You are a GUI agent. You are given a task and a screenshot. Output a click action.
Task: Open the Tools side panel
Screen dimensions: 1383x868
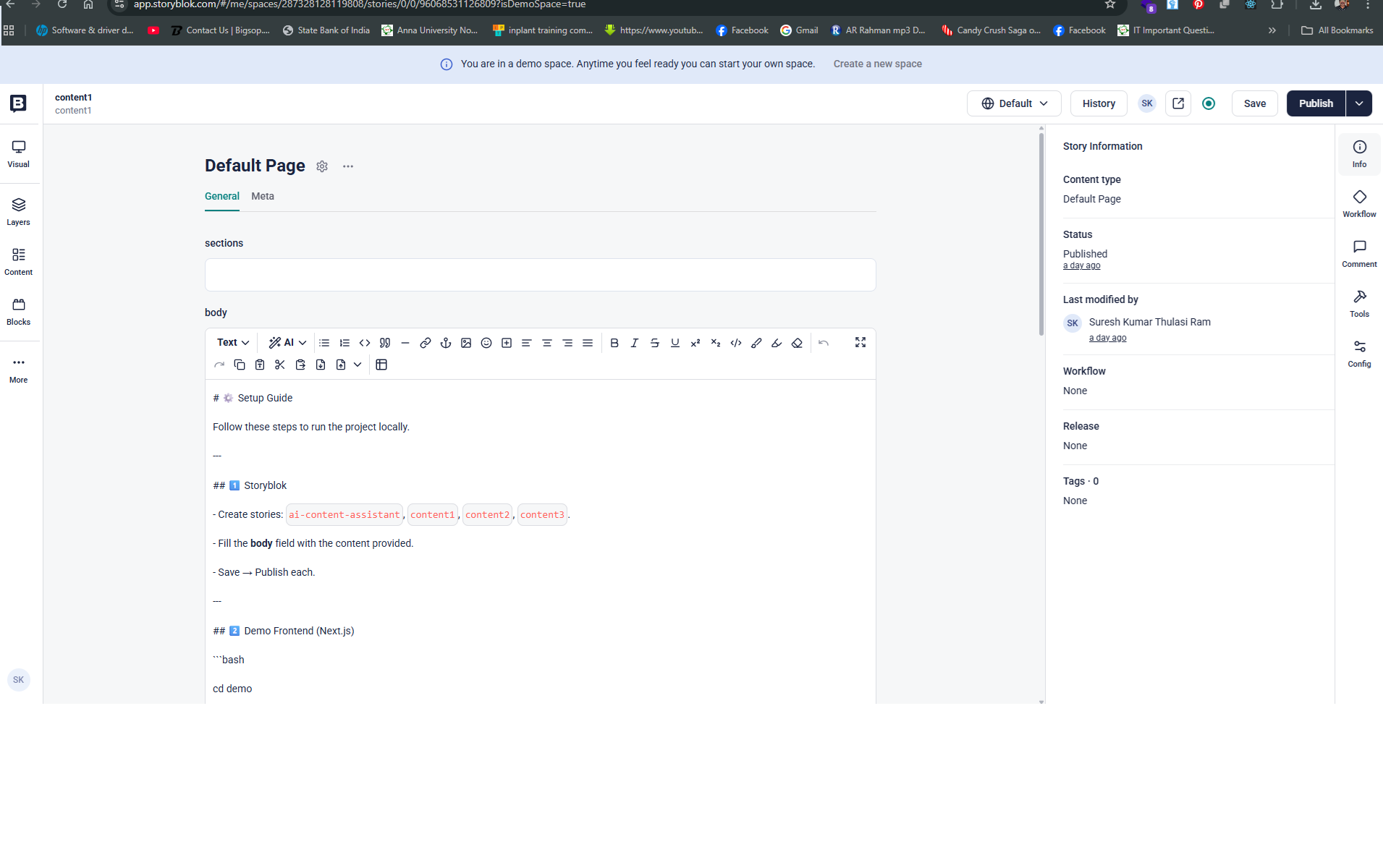click(1359, 303)
